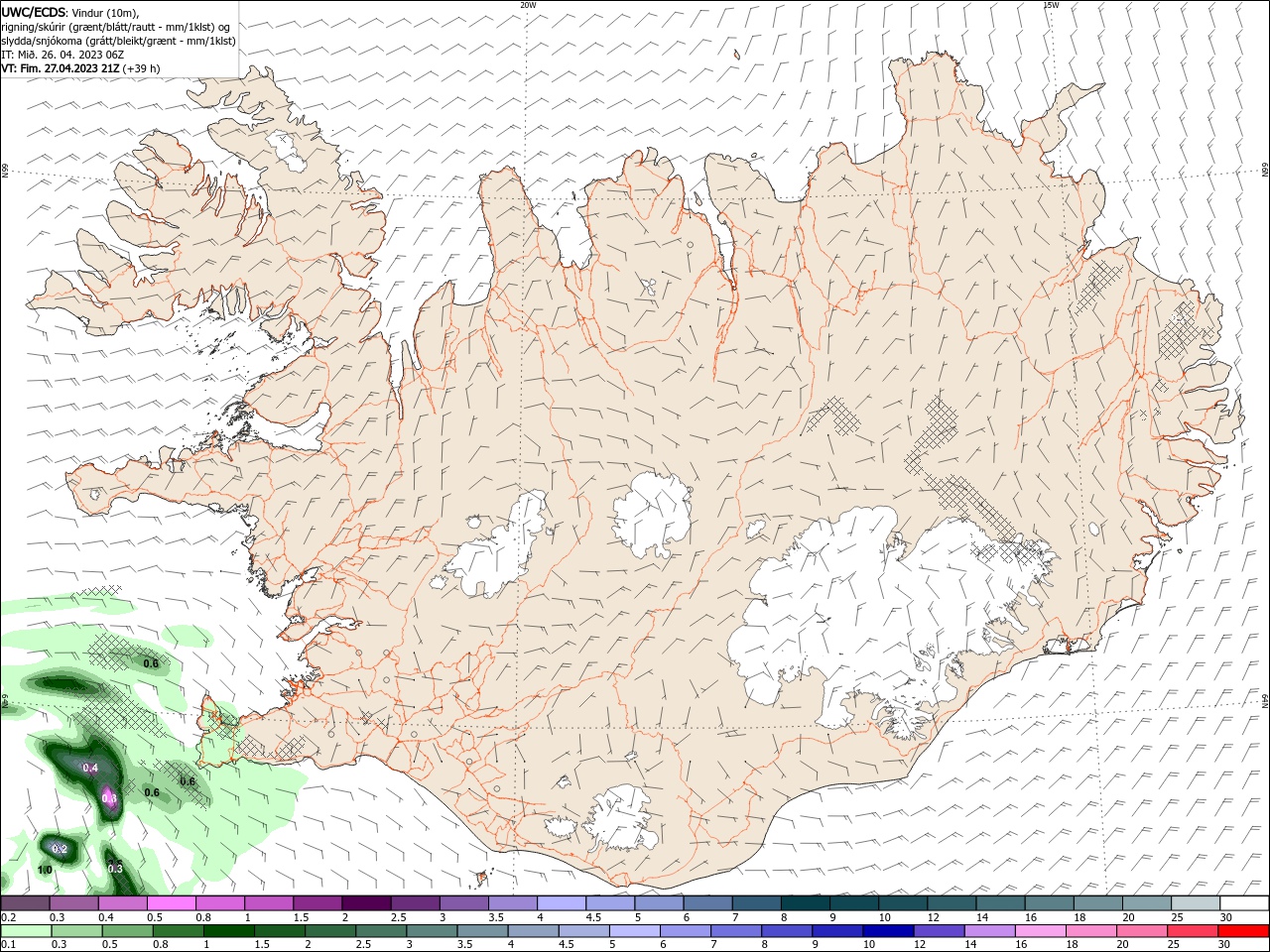Click the '30' label in the upper legend row
Screen dimensions: 1270x952
tap(1226, 918)
